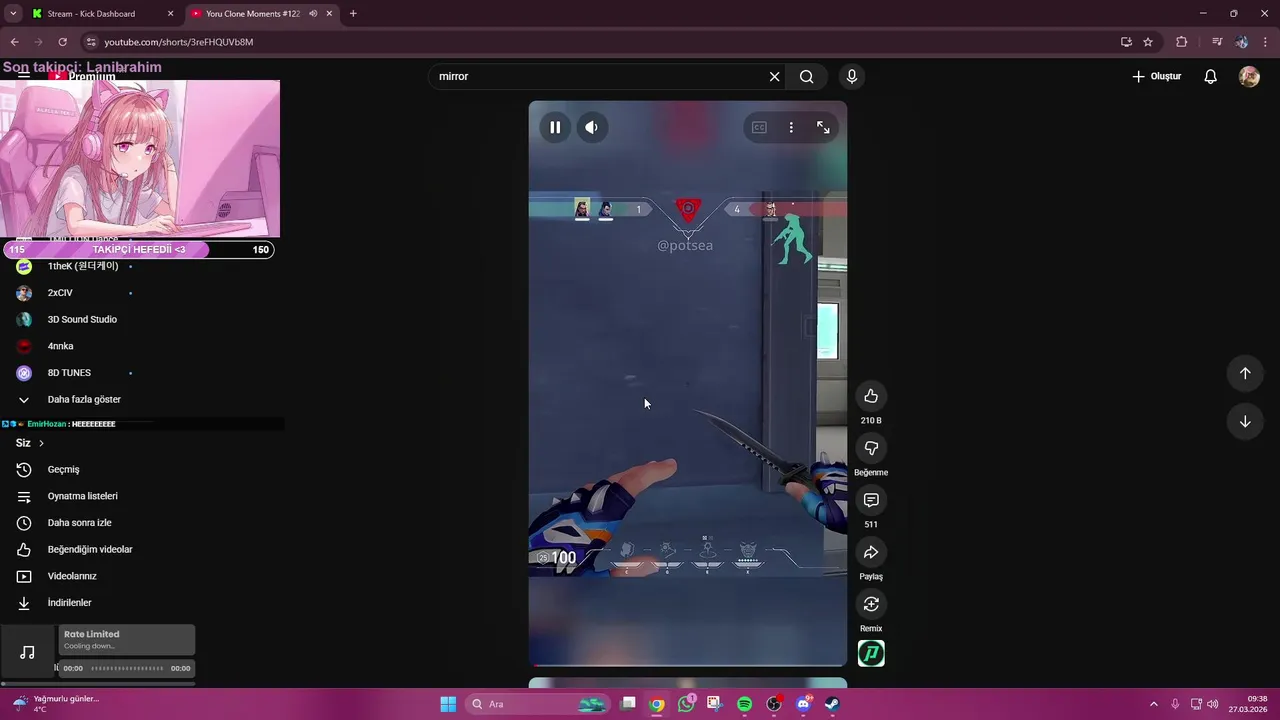
Task: Open Spotify from the taskbar
Action: coord(744,704)
